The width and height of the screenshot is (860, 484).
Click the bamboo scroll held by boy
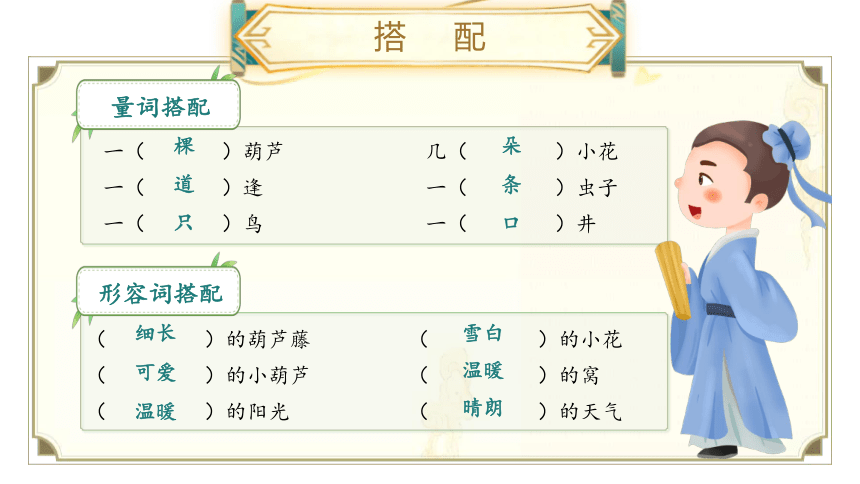(x=673, y=280)
